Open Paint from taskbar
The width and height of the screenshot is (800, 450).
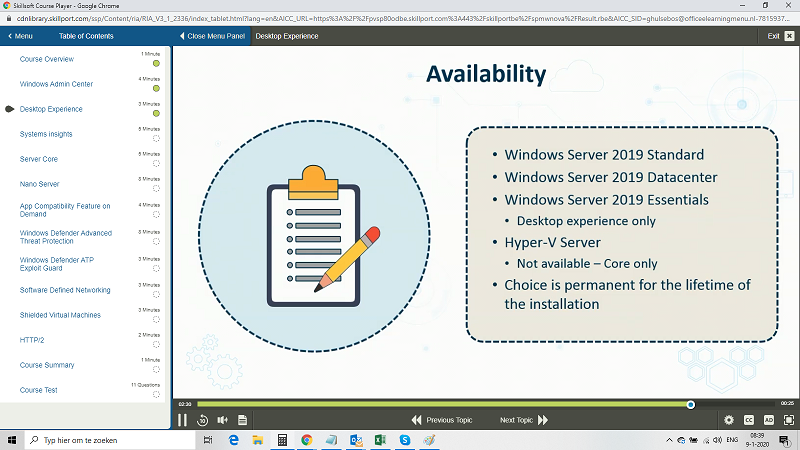click(x=429, y=440)
